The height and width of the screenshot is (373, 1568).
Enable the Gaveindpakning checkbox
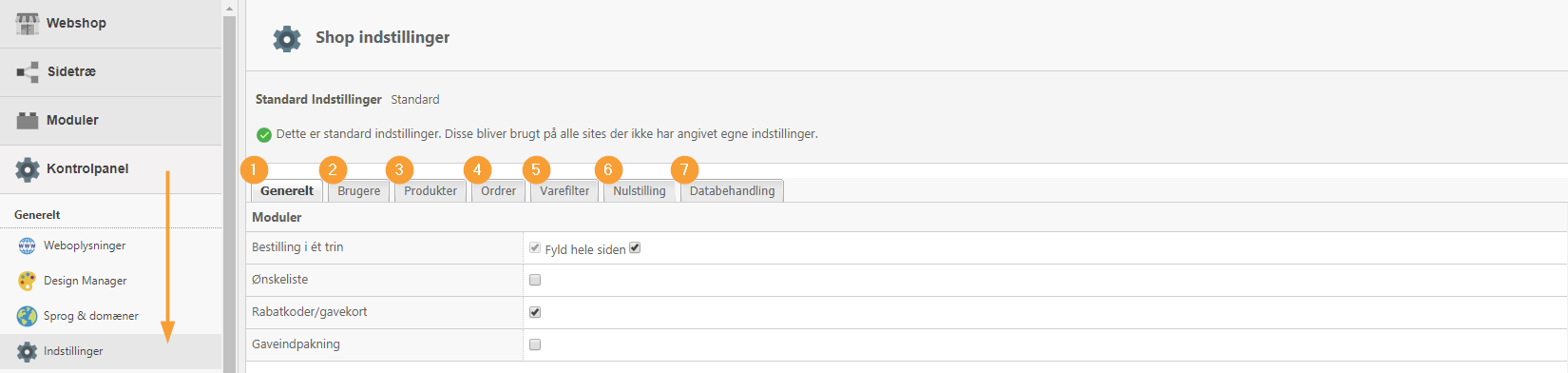(x=535, y=344)
